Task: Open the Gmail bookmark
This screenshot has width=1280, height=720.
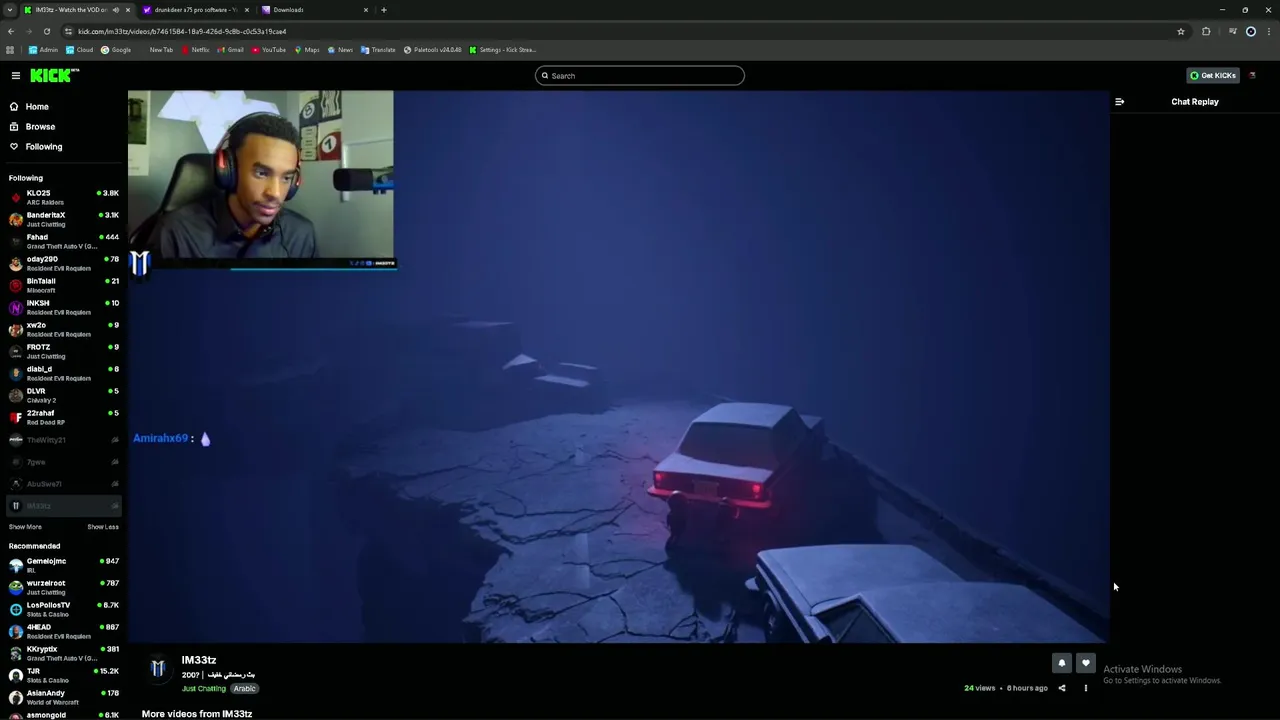Action: click(231, 50)
